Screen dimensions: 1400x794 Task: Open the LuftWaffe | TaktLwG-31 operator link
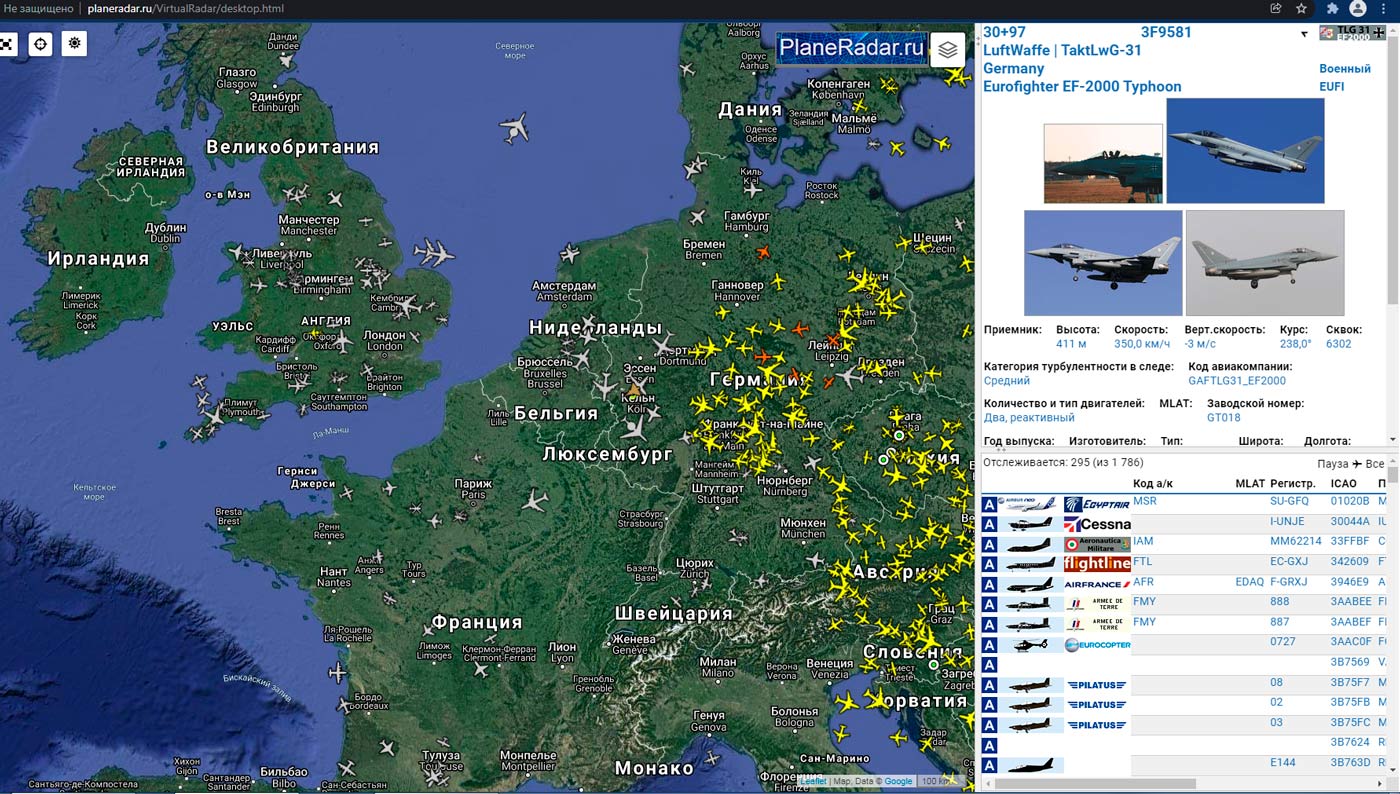(1062, 51)
